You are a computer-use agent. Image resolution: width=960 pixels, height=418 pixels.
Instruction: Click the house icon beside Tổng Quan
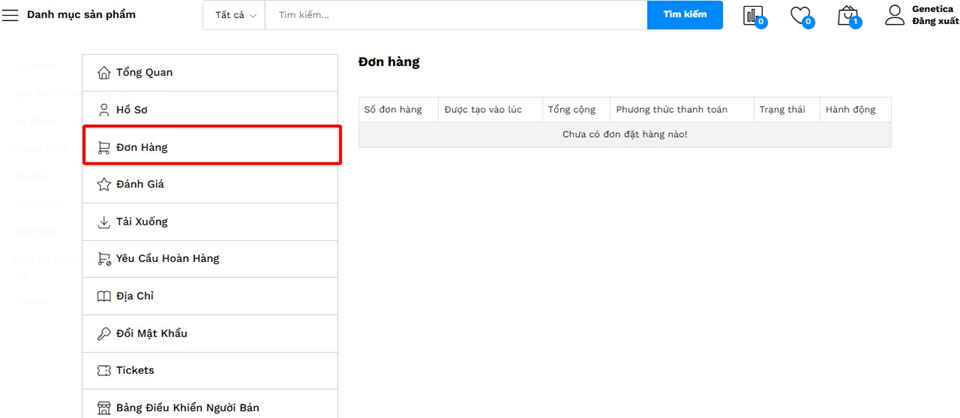click(103, 73)
